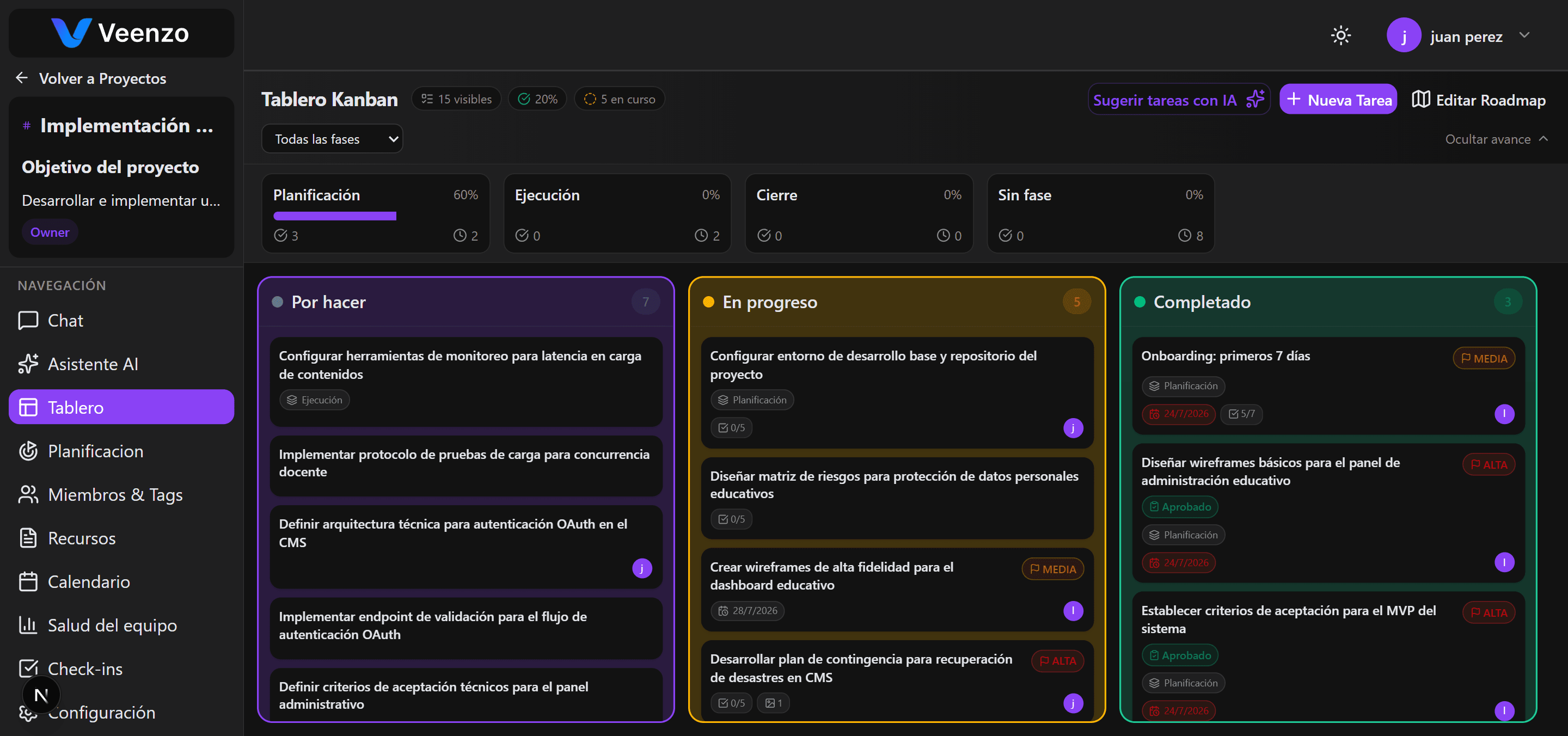
Task: Click the Por hacer count badge 7
Action: coord(645,302)
